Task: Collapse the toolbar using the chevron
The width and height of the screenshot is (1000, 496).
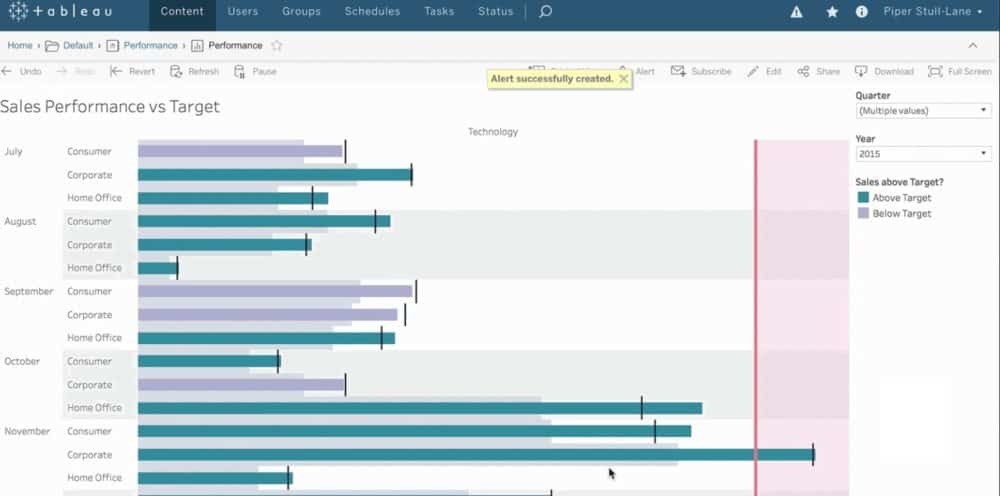Action: point(973,46)
